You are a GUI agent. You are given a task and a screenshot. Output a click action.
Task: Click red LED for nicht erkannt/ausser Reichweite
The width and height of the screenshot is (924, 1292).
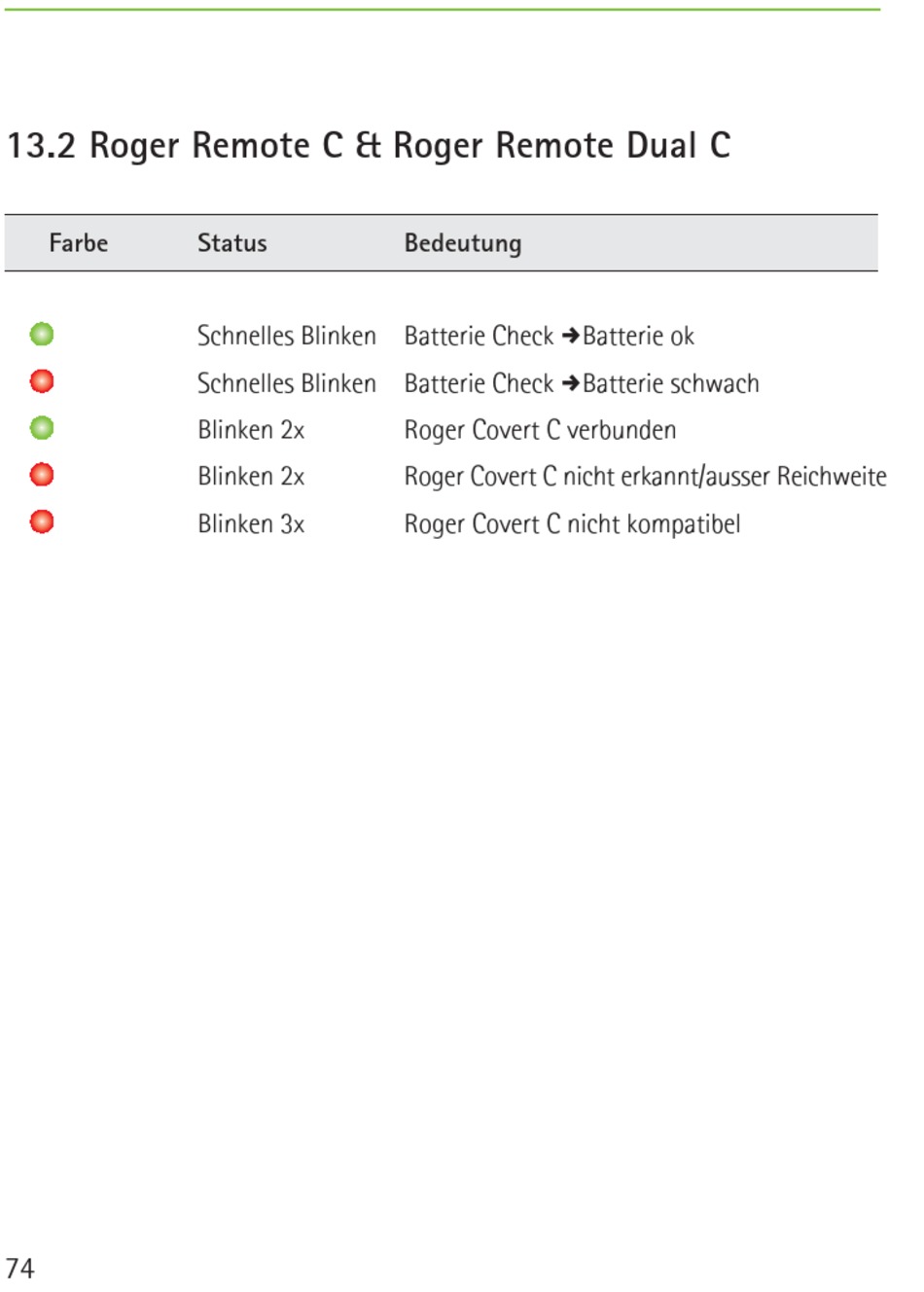pyautogui.click(x=42, y=475)
